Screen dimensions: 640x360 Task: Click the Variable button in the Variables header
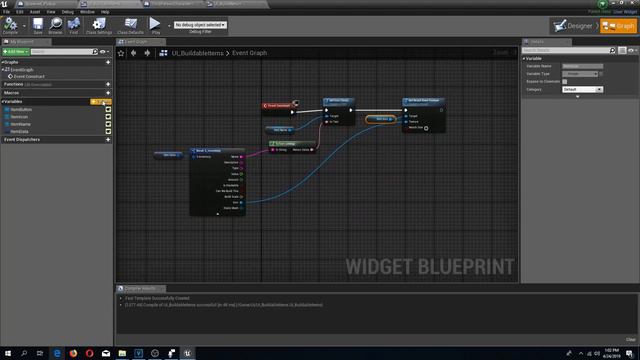pos(100,102)
